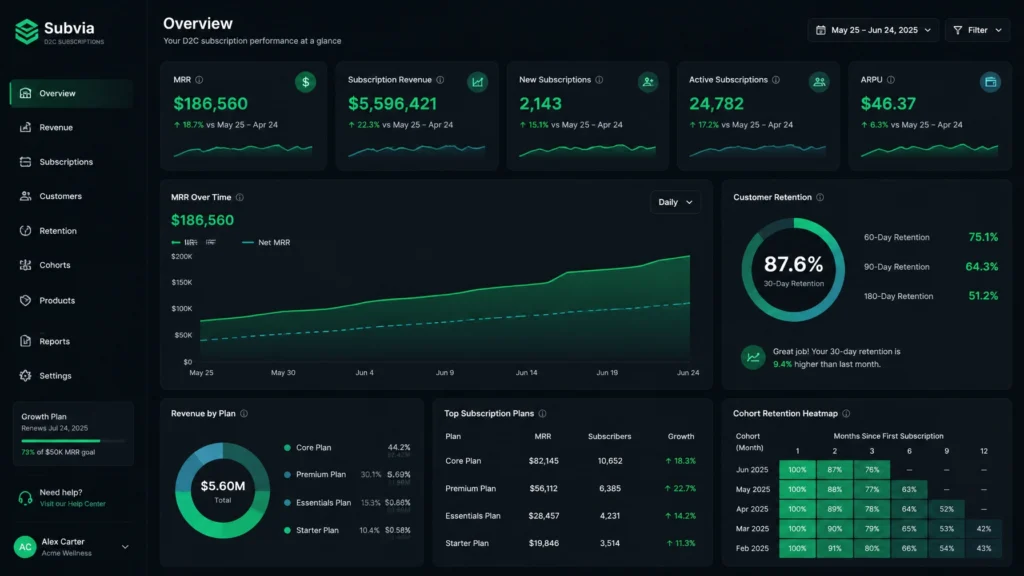Image resolution: width=1024 pixels, height=576 pixels.
Task: Open the Daily interval dropdown
Action: pos(675,202)
